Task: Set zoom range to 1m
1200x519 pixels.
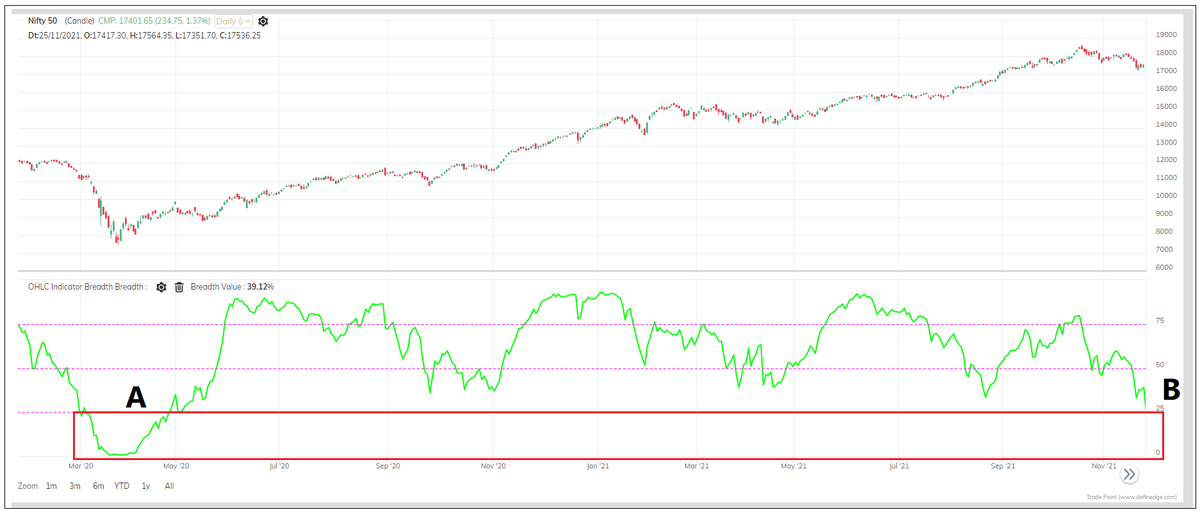Action: (x=52, y=486)
